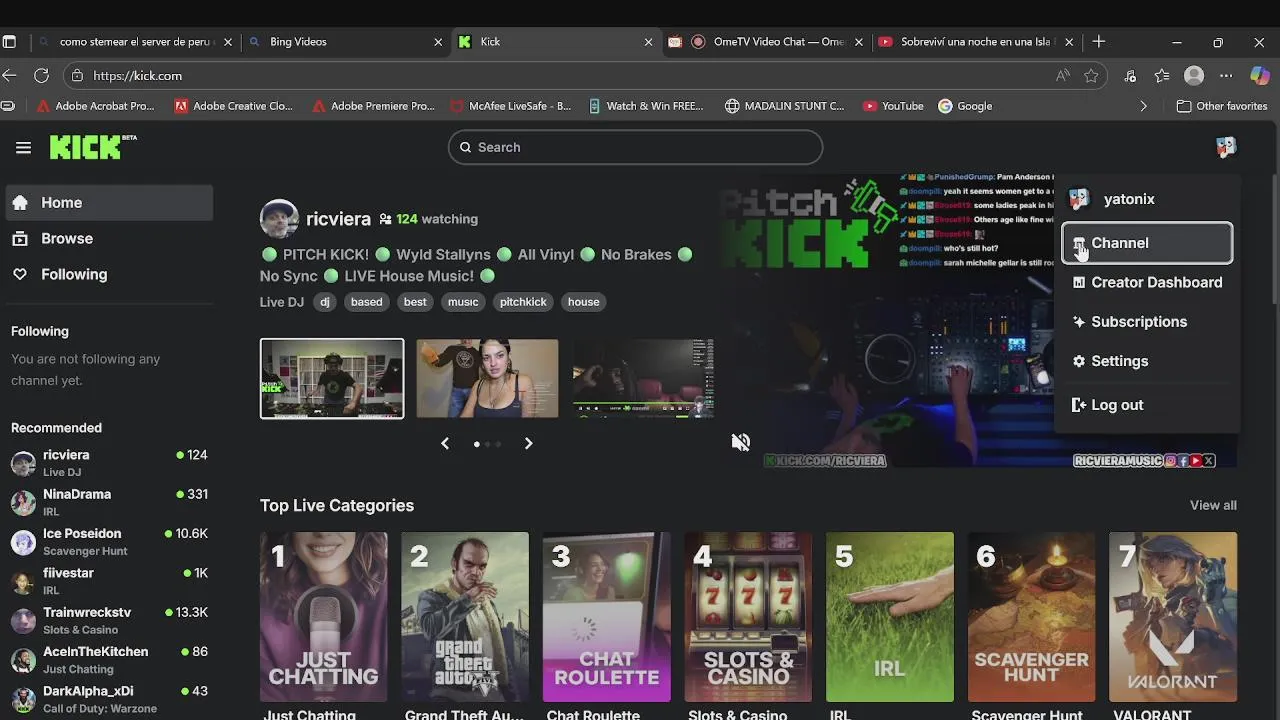Click ricviera streamer avatar in header
The width and height of the screenshot is (1280, 720).
(x=279, y=219)
